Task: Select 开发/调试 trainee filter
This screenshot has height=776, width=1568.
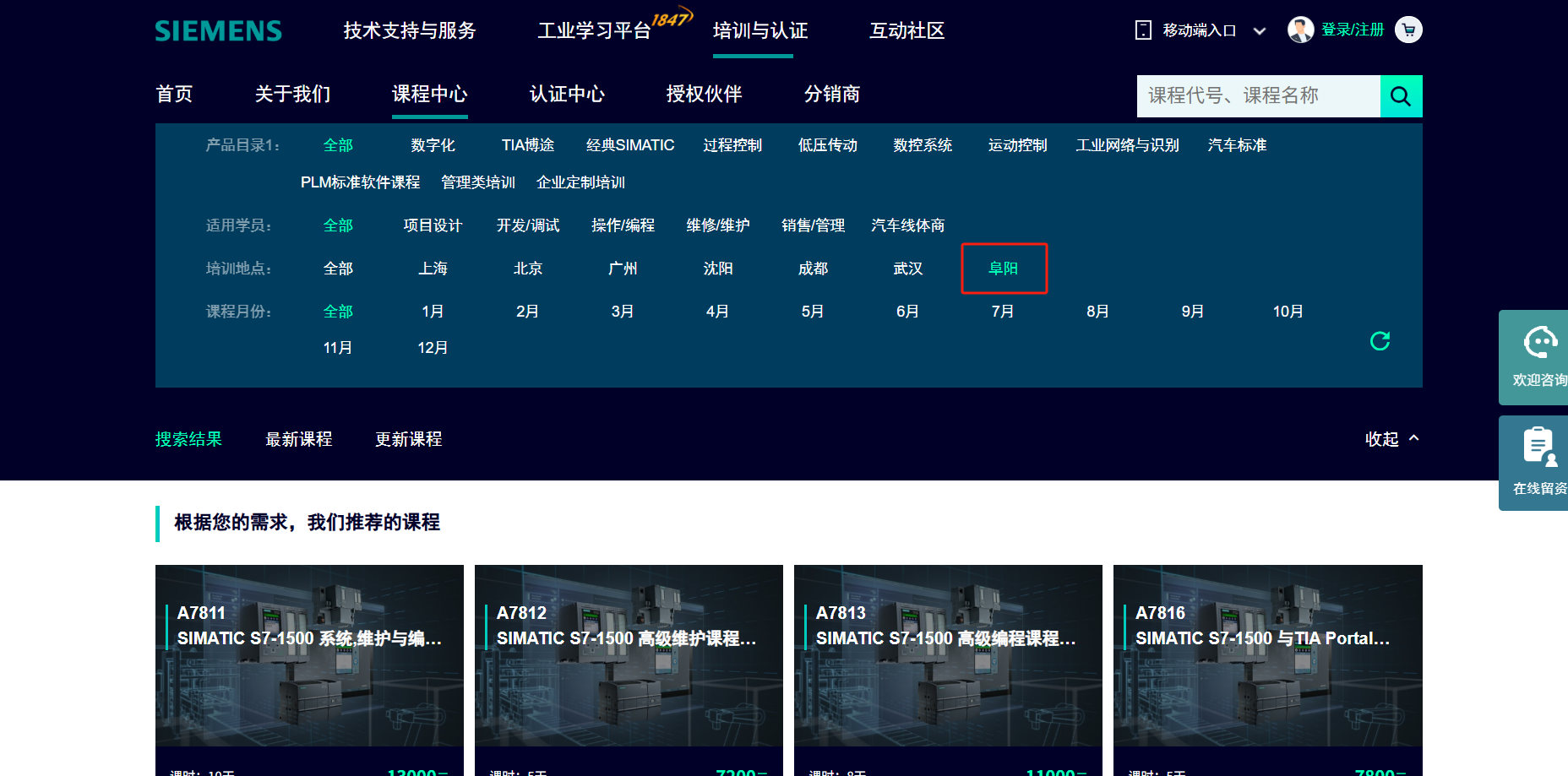Action: pos(528,225)
